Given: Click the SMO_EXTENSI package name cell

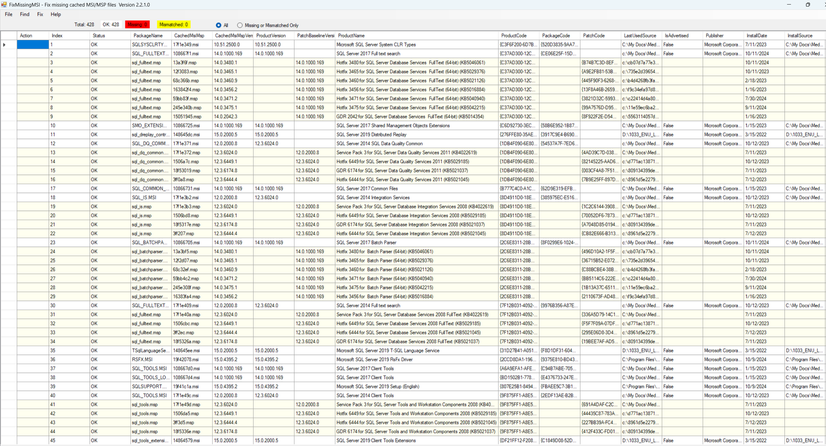Looking at the screenshot, I should (x=151, y=126).
